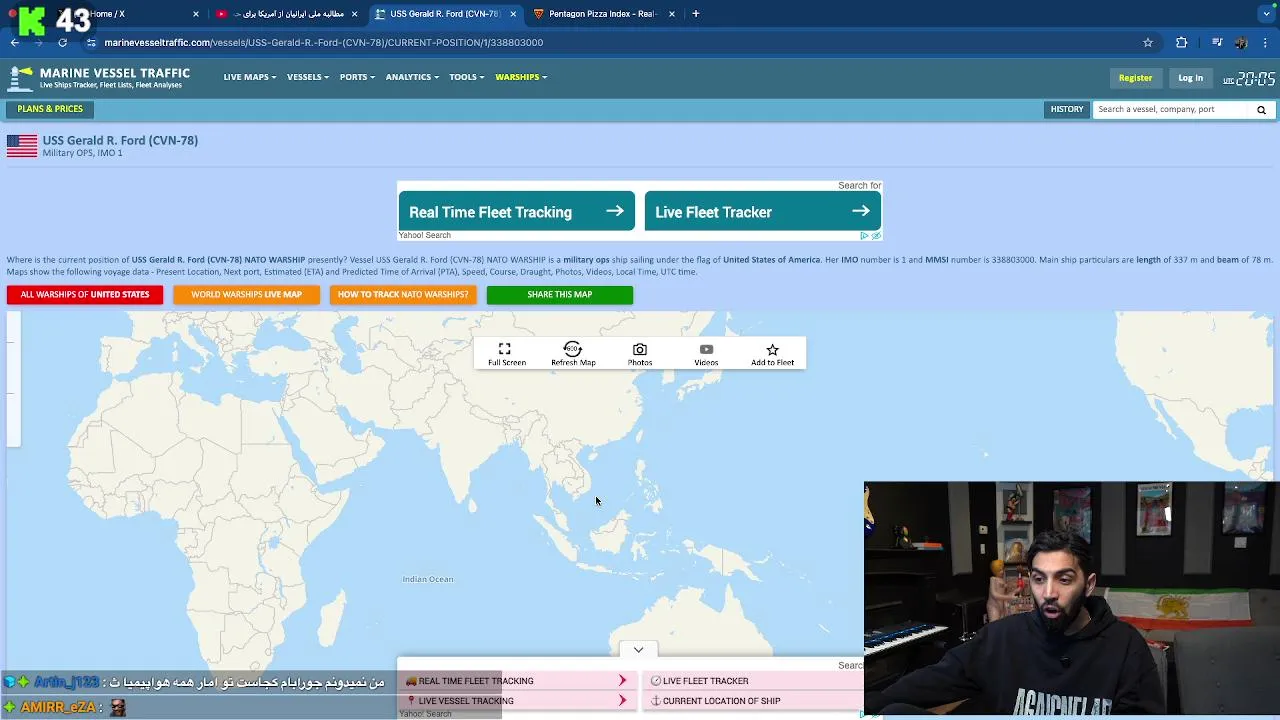Click Real Time Fleet Tracking ad
The height and width of the screenshot is (720, 1280).
[516, 211]
